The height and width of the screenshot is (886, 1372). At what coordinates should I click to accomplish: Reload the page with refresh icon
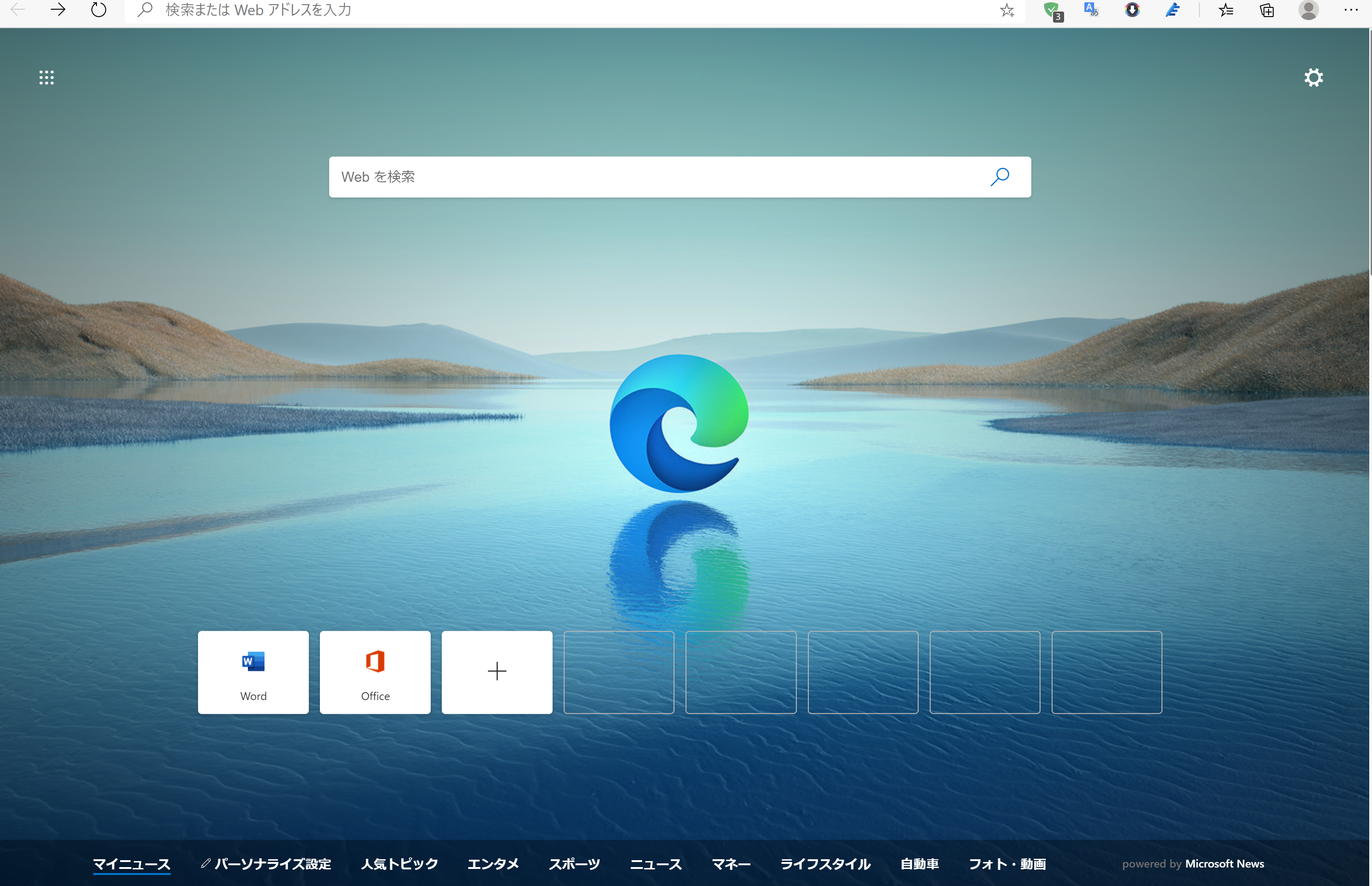[99, 9]
